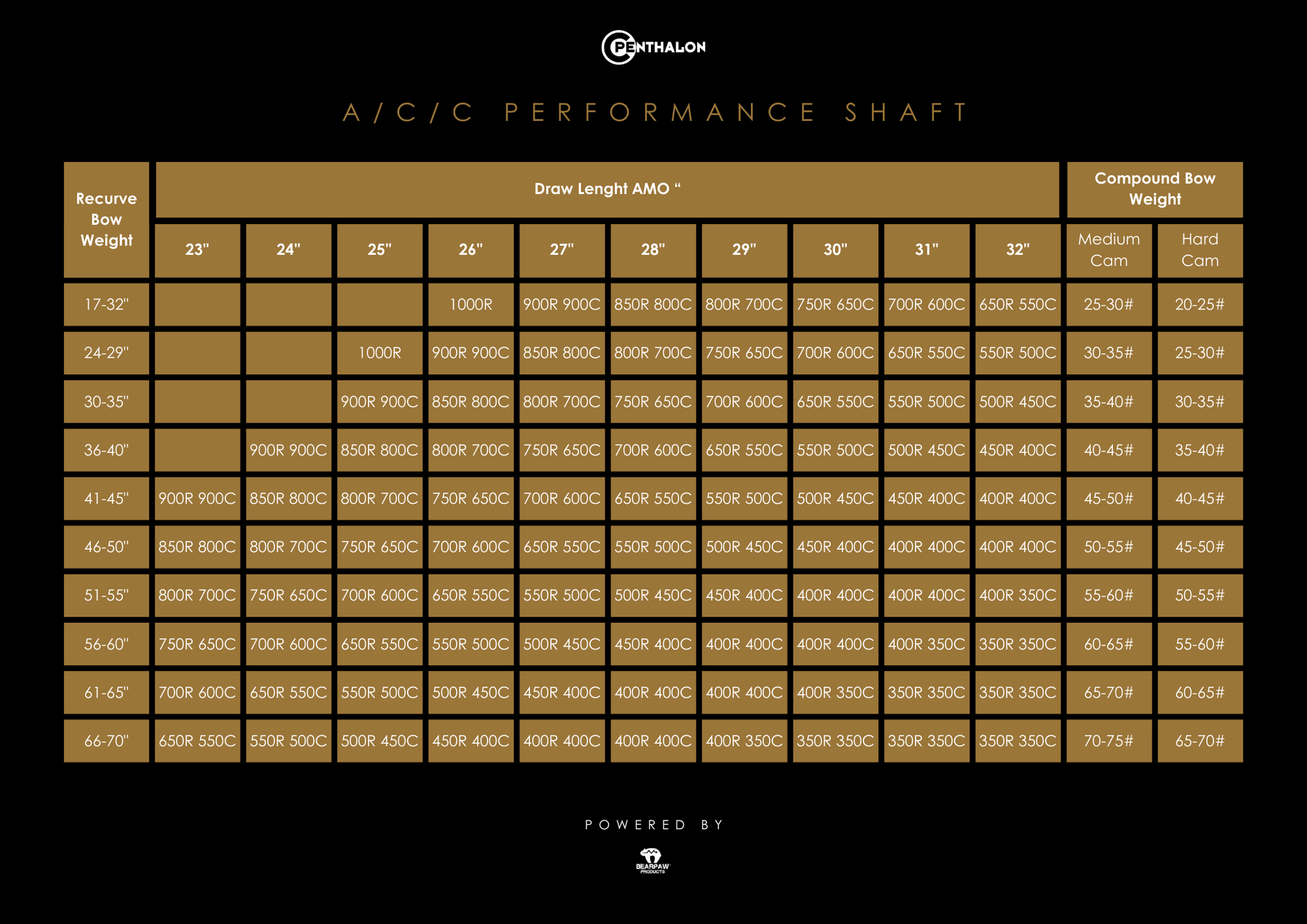
Task: Click the 17-32" recurve weight row label
Action: (x=106, y=304)
